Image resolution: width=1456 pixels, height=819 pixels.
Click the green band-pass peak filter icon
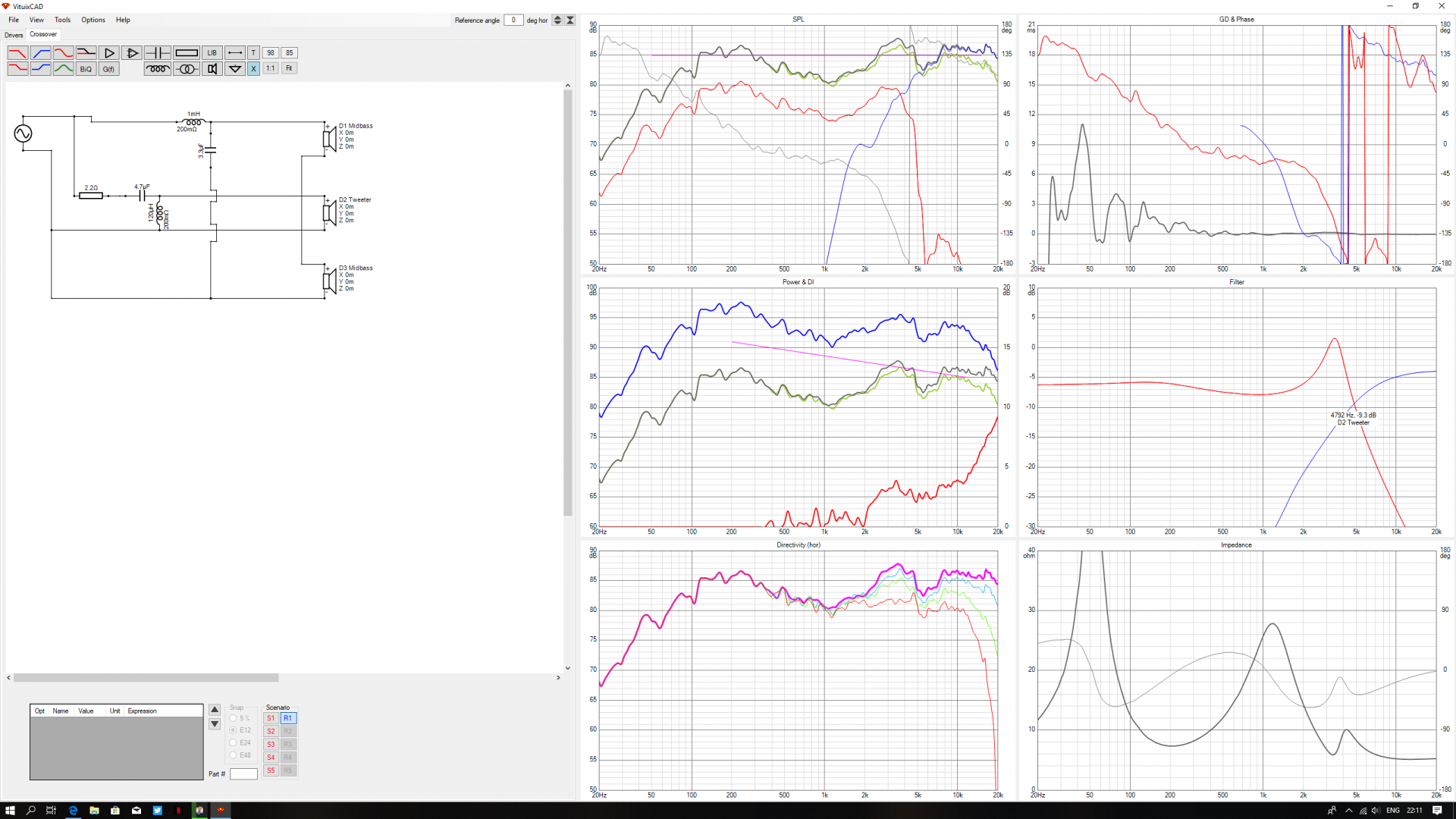64,69
